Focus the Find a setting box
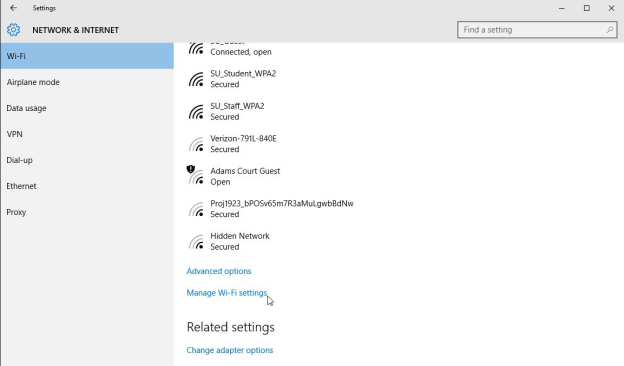This screenshot has width=624, height=366. click(x=537, y=30)
